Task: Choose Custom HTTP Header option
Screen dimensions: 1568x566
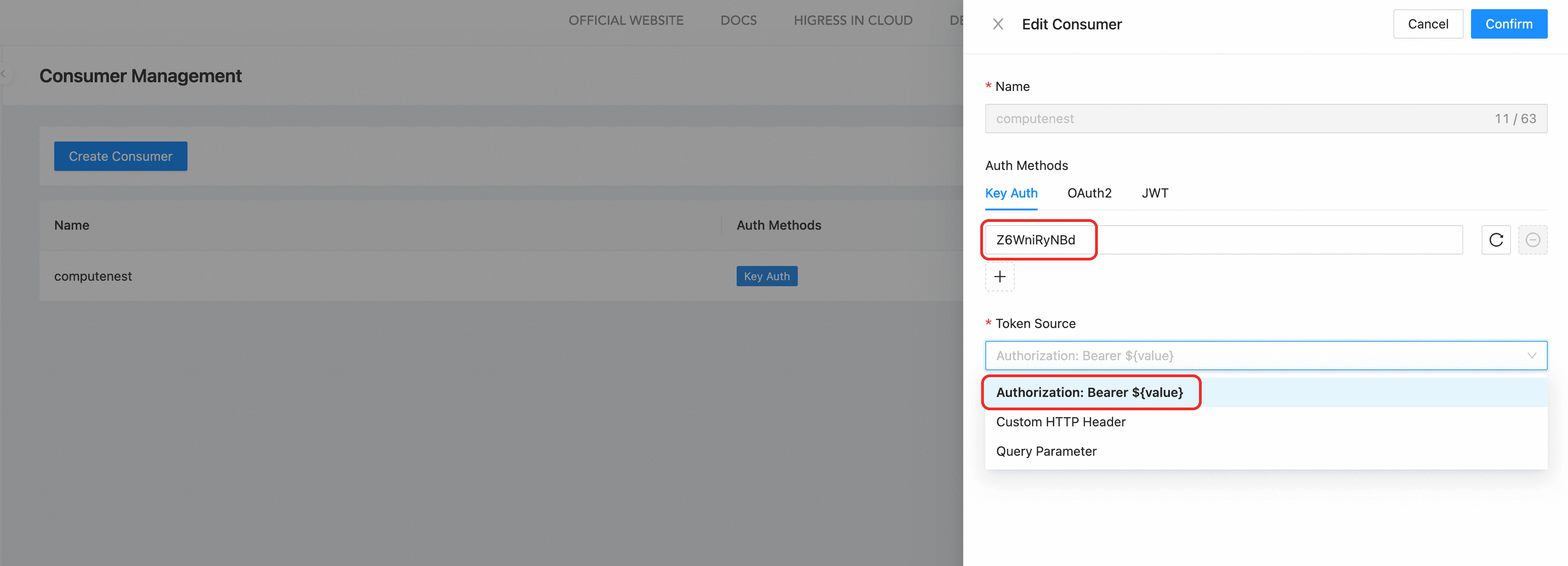Action: coord(1266,422)
